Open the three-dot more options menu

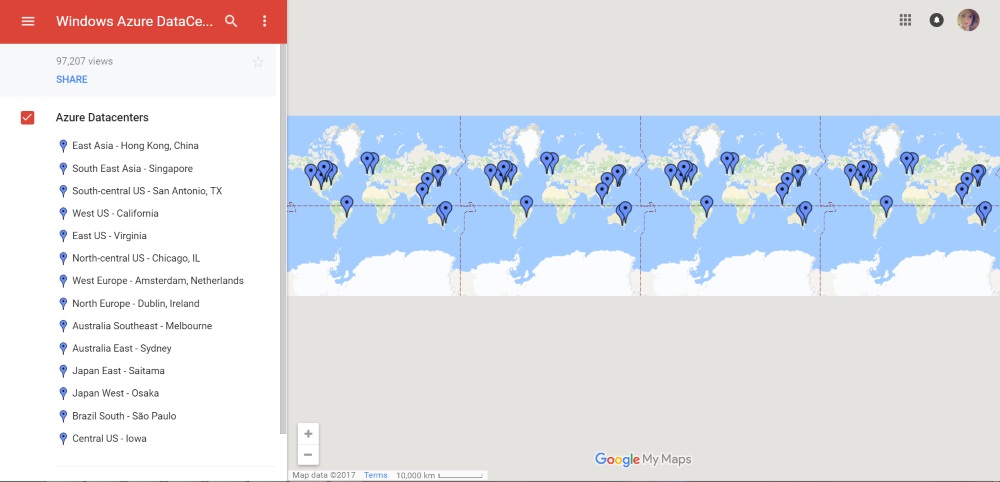pos(264,21)
